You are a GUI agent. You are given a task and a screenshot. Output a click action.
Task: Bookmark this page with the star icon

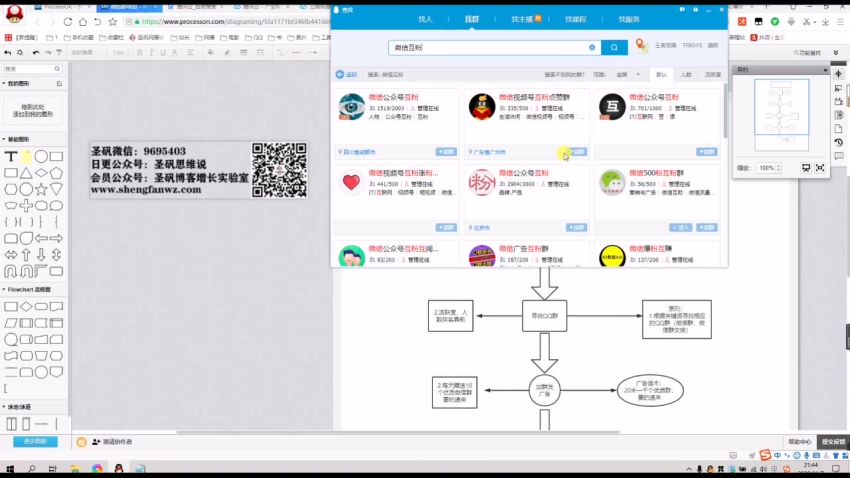113,22
